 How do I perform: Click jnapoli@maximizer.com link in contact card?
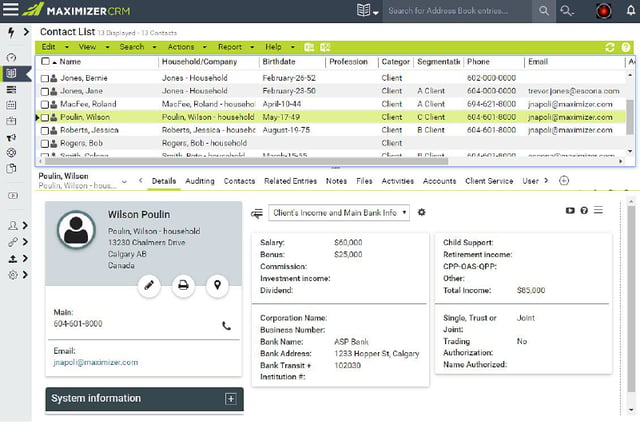point(96,363)
